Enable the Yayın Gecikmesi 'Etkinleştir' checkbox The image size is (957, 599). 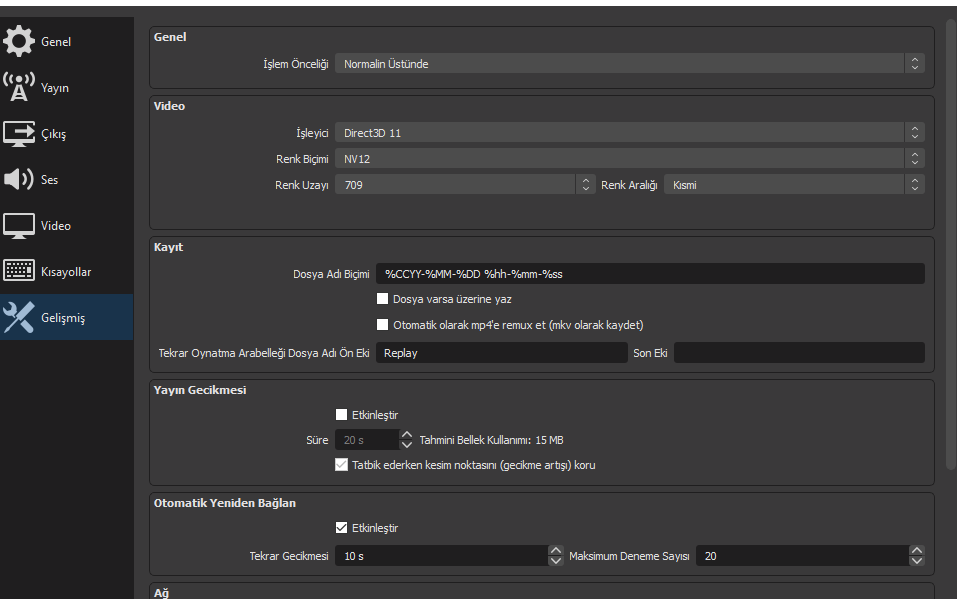click(x=342, y=415)
